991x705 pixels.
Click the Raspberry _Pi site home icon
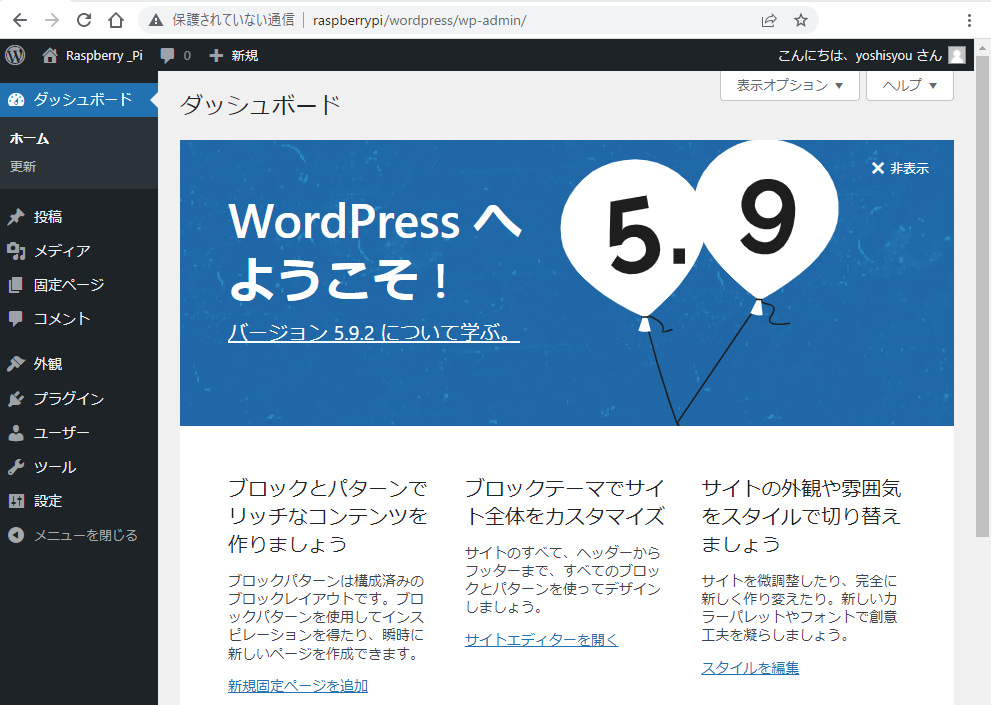point(50,55)
